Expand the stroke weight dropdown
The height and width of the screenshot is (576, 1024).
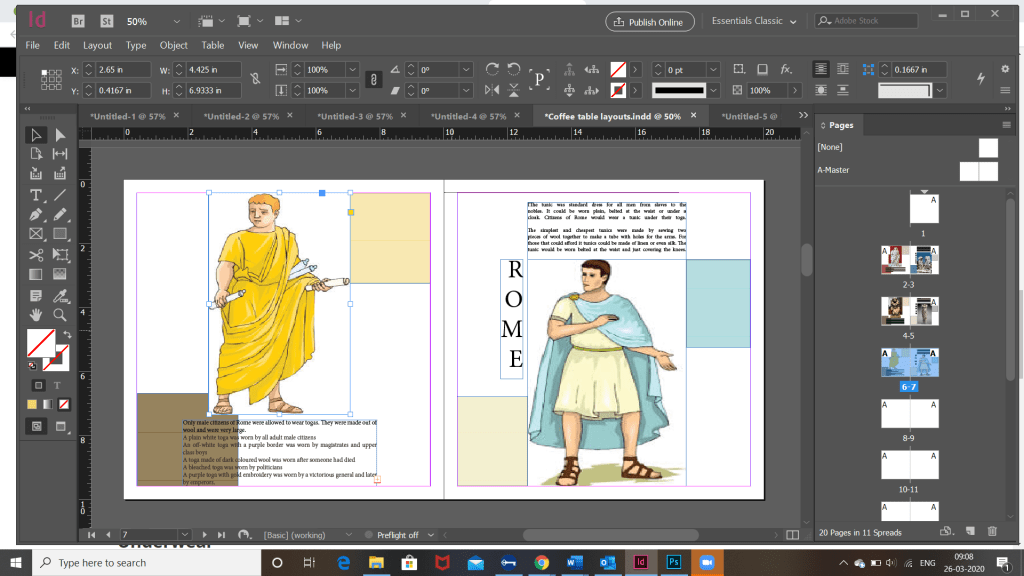click(x=713, y=70)
